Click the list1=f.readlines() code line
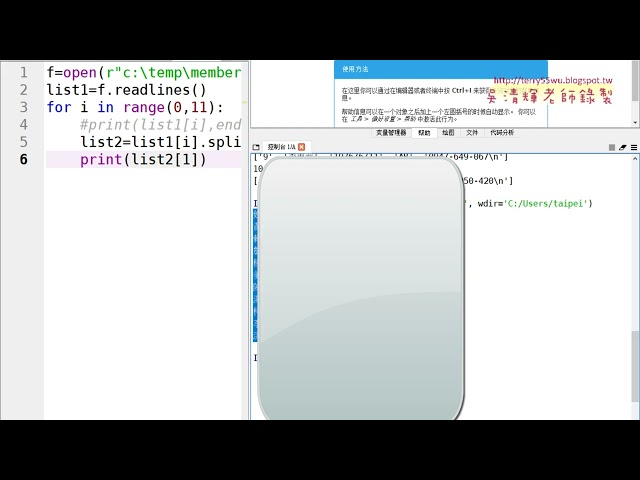The image size is (640, 480). 127,90
